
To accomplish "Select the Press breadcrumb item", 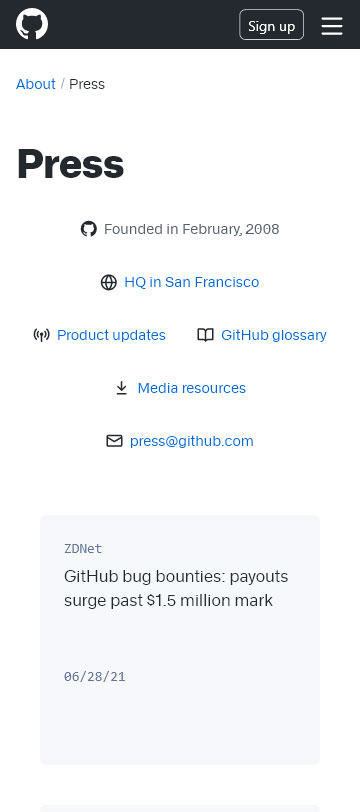I will click(x=87, y=84).
